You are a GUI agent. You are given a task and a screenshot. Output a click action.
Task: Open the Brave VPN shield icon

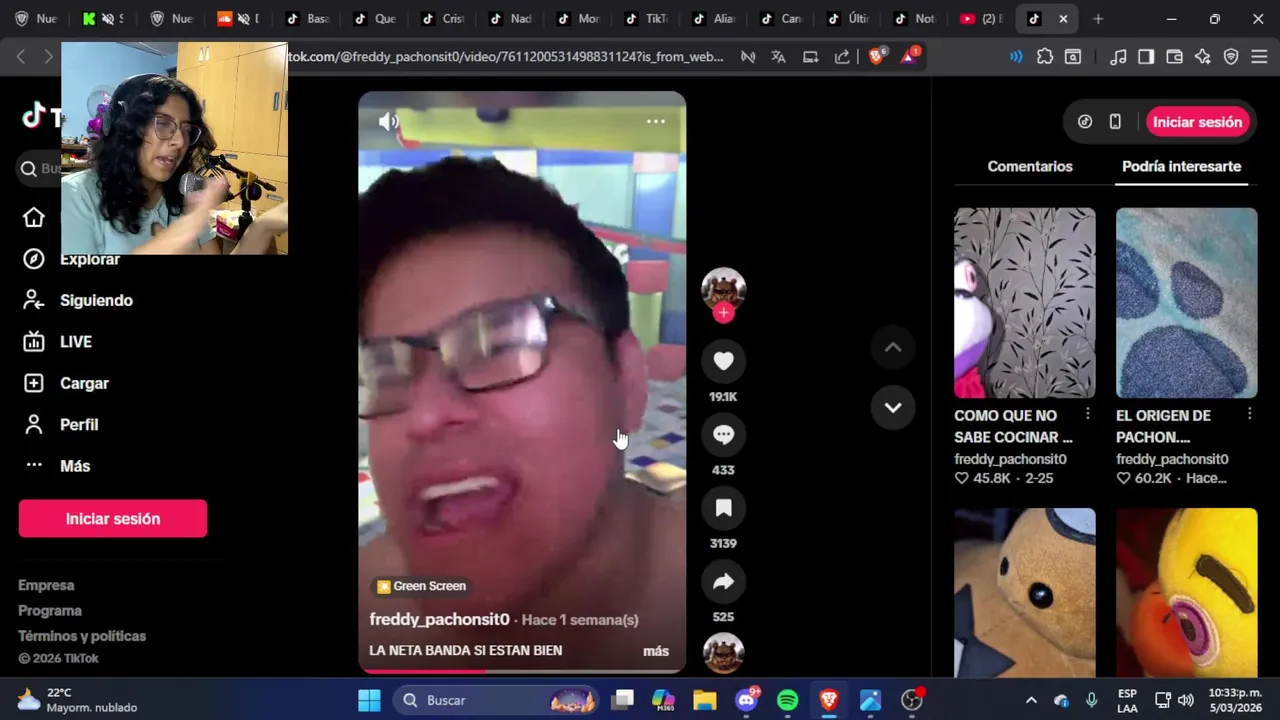point(1231,57)
